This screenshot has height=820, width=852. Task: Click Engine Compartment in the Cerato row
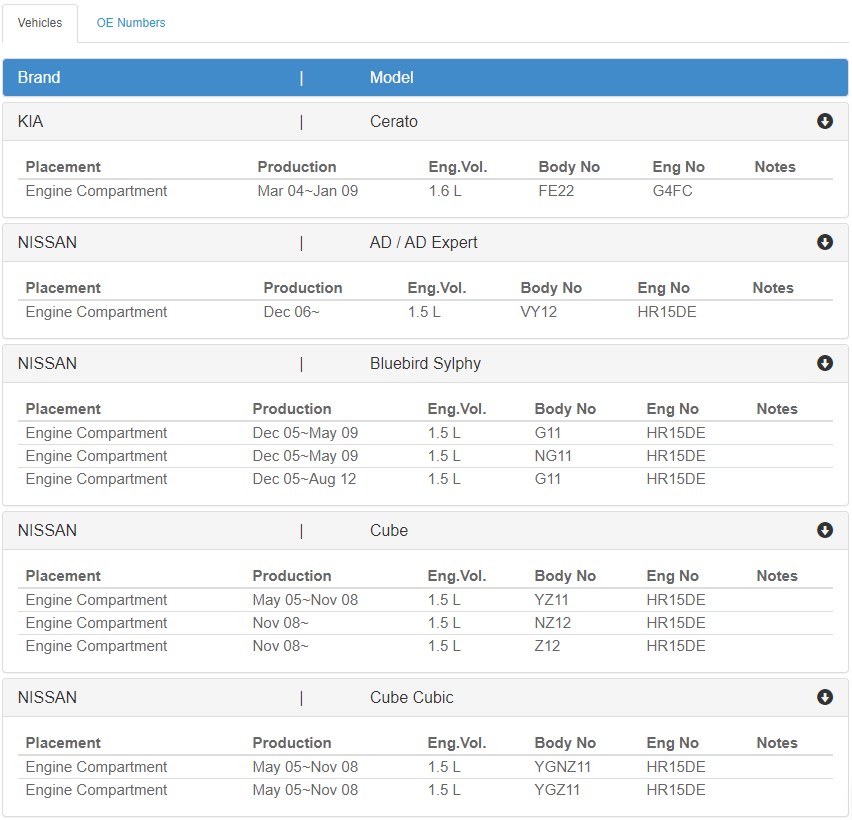pos(96,191)
